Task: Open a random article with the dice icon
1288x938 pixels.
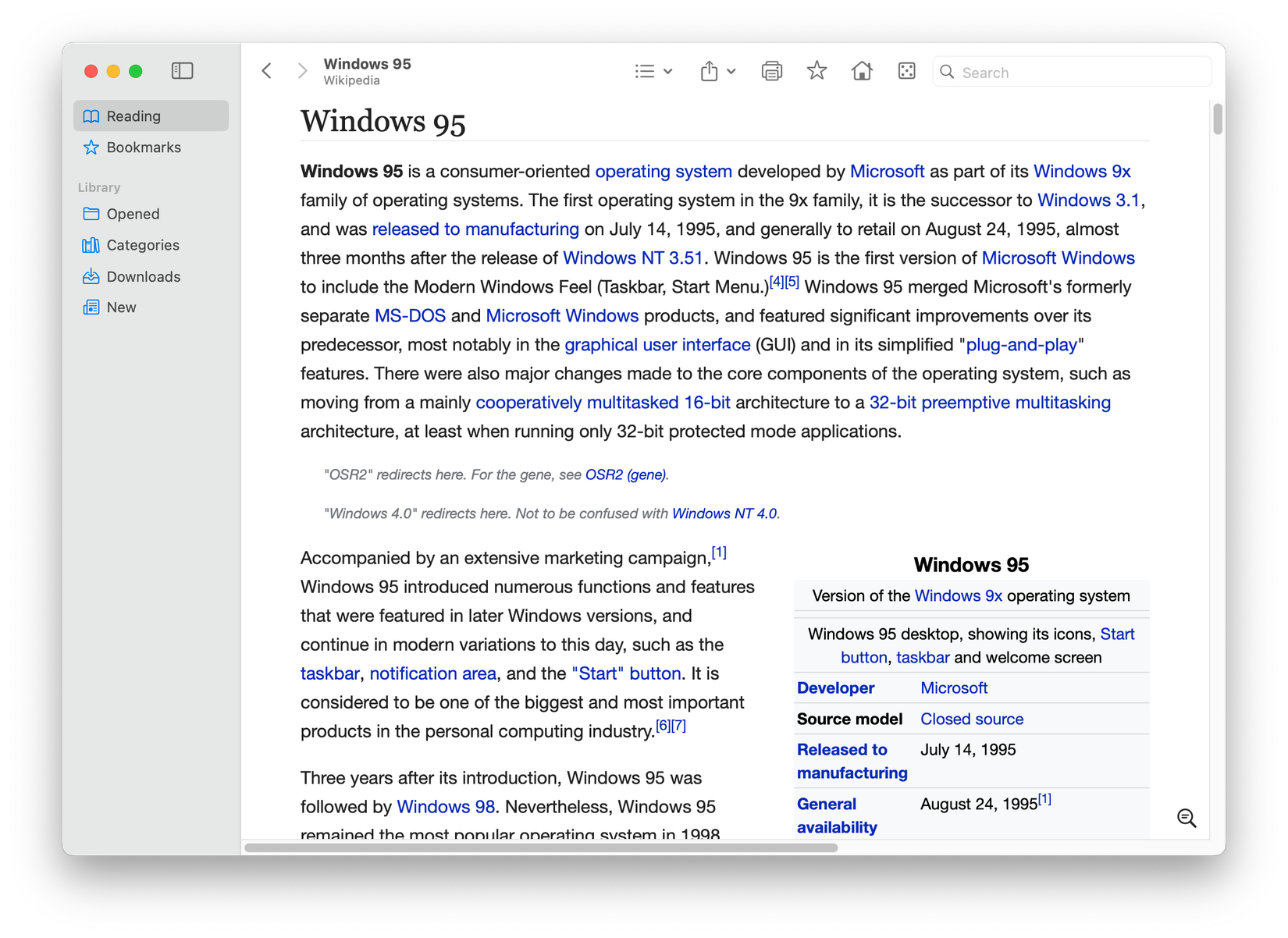Action: (x=906, y=71)
